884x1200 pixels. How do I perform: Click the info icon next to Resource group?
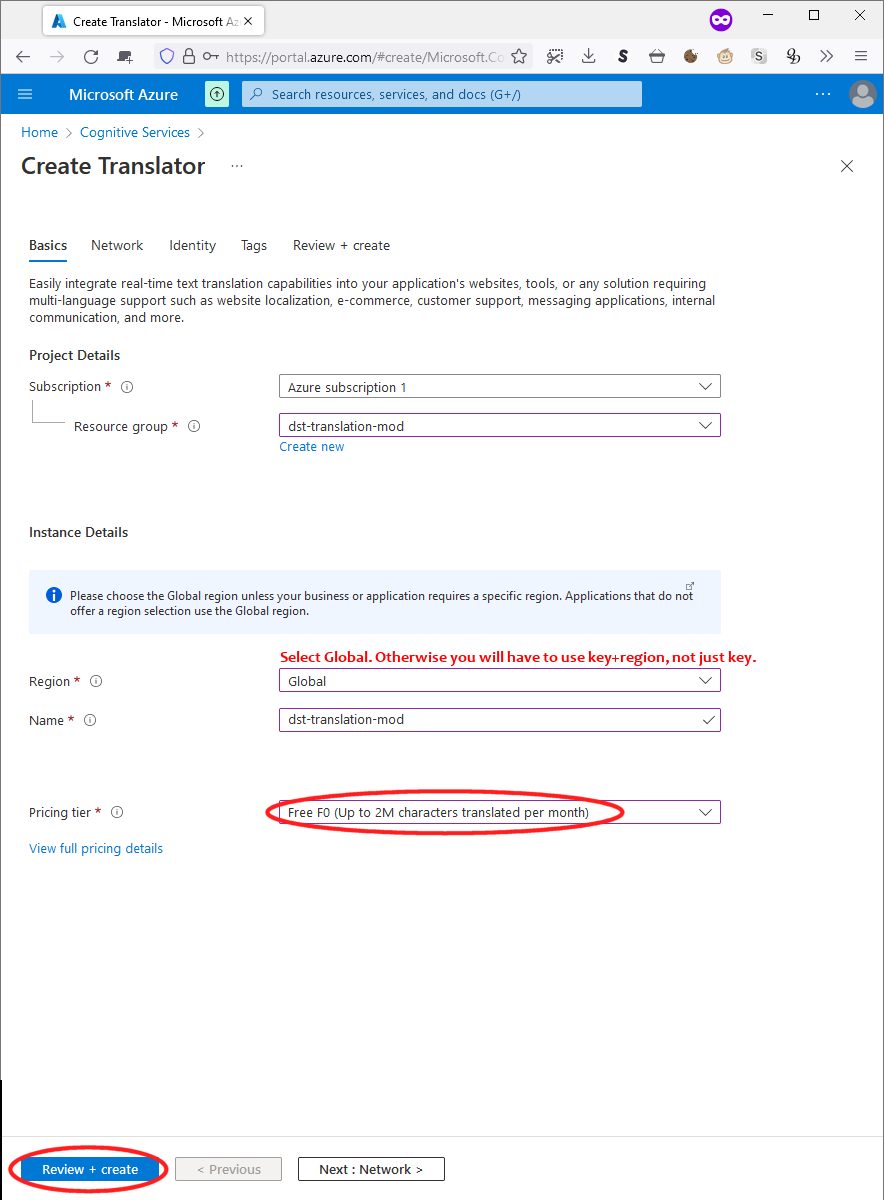click(194, 426)
